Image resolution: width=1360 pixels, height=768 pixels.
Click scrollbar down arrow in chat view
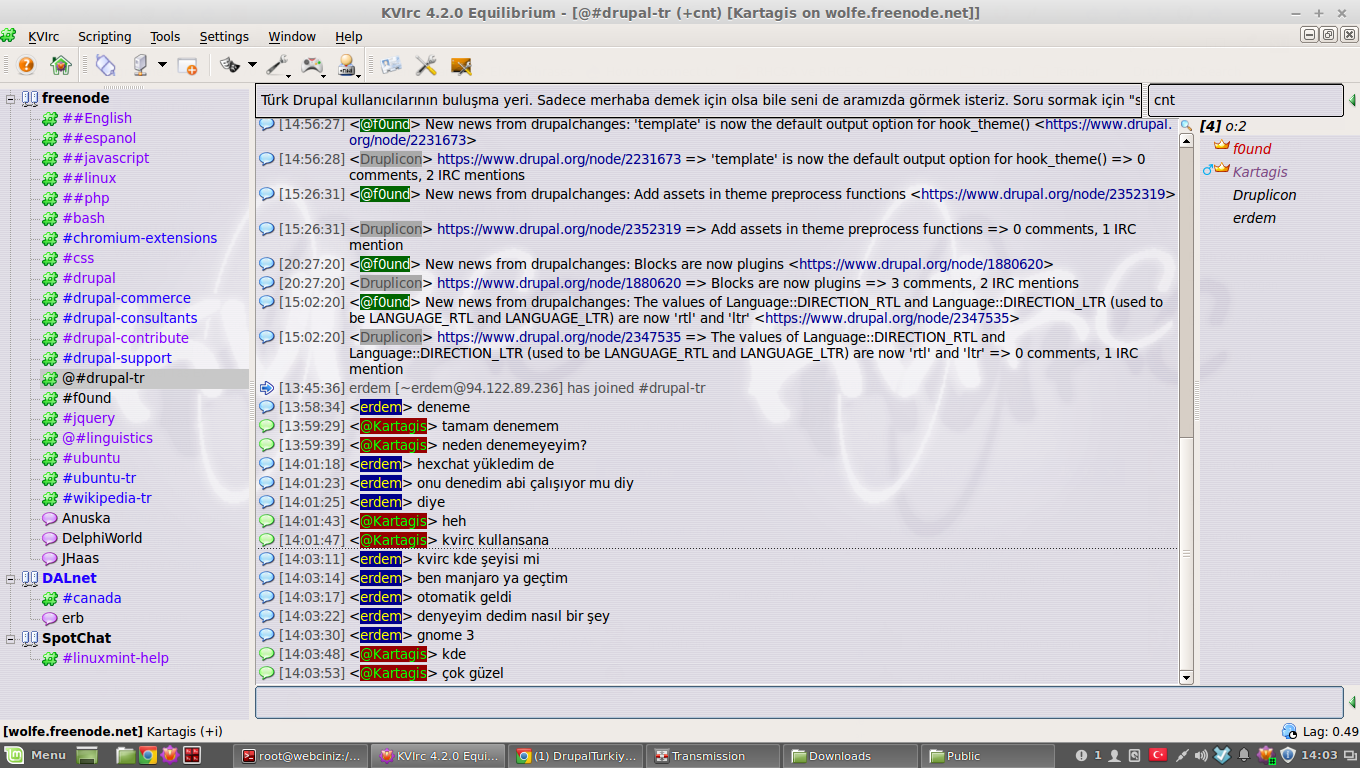(x=1187, y=677)
